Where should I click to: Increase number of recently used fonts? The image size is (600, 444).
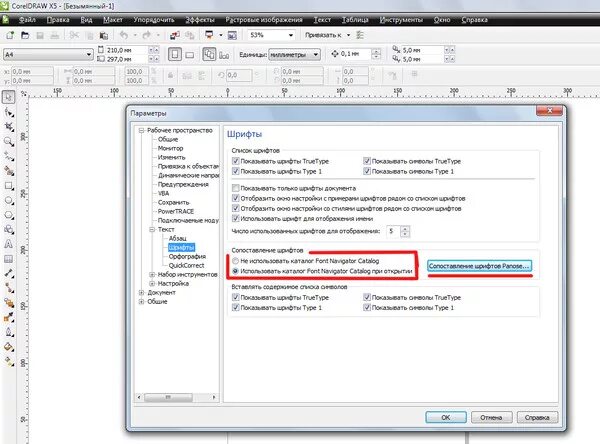click(405, 229)
